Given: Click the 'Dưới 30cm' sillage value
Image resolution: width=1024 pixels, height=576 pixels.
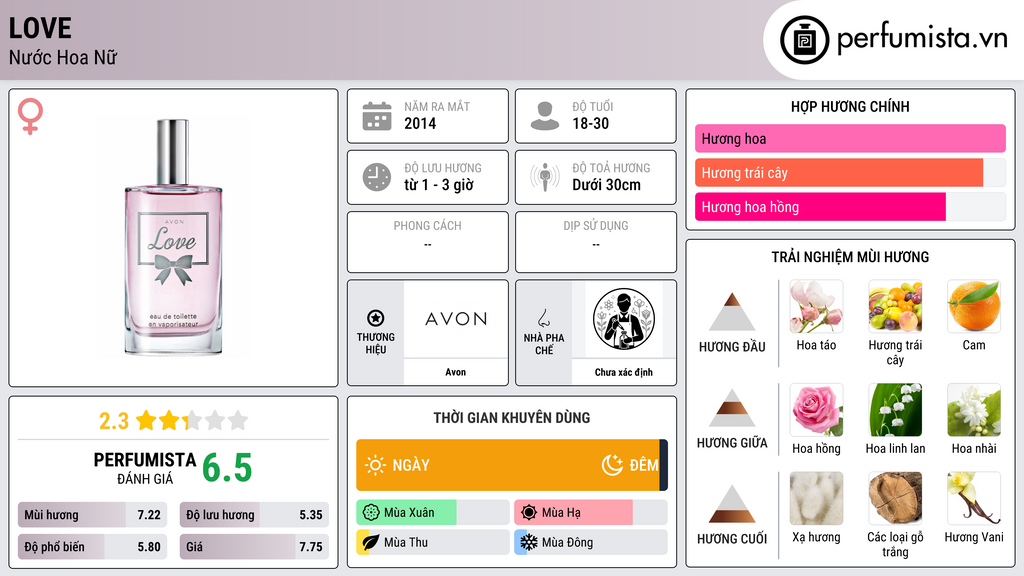Looking at the screenshot, I should [x=606, y=185].
